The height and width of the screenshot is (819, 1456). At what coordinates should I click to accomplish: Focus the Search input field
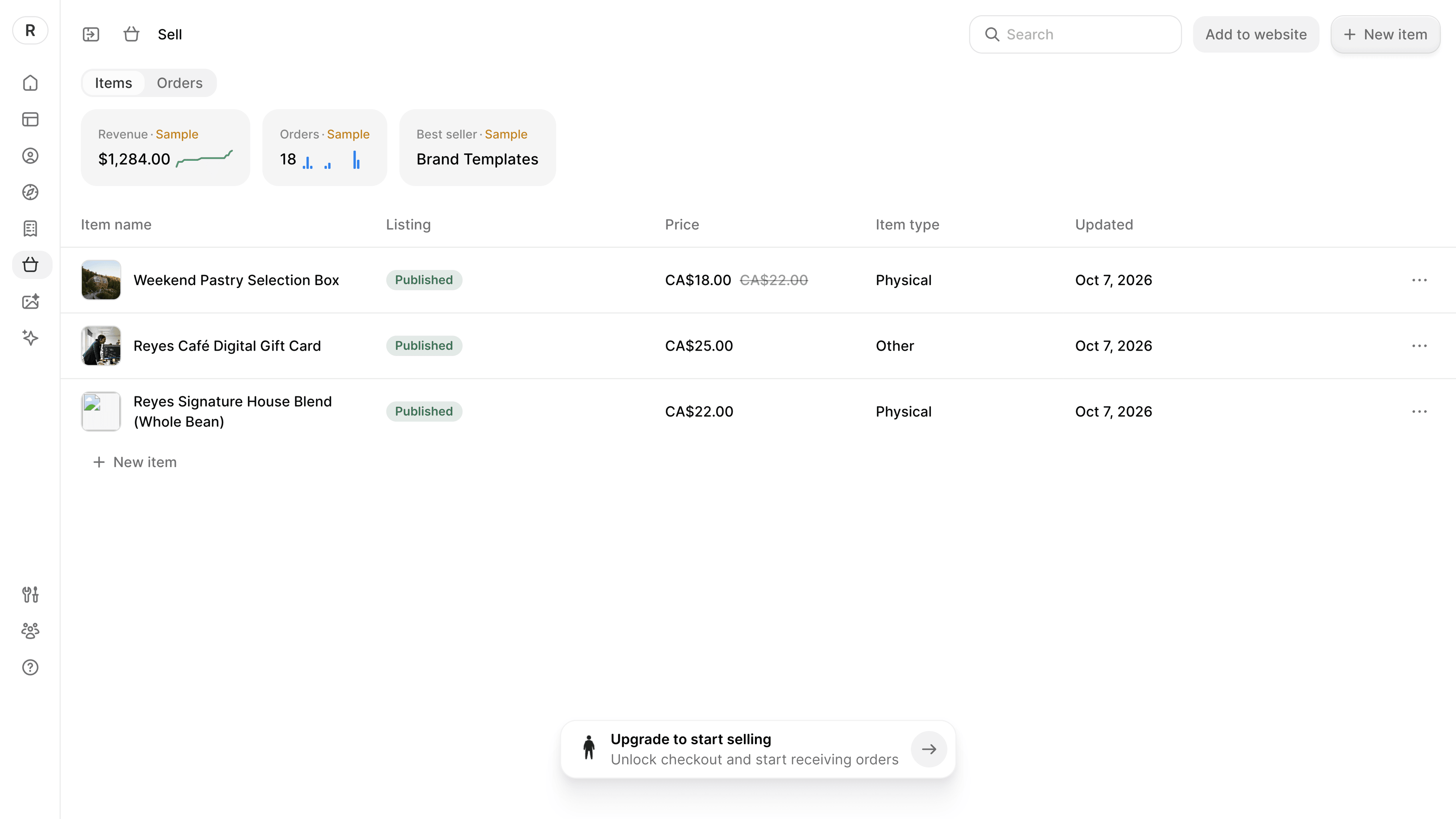point(1075,35)
